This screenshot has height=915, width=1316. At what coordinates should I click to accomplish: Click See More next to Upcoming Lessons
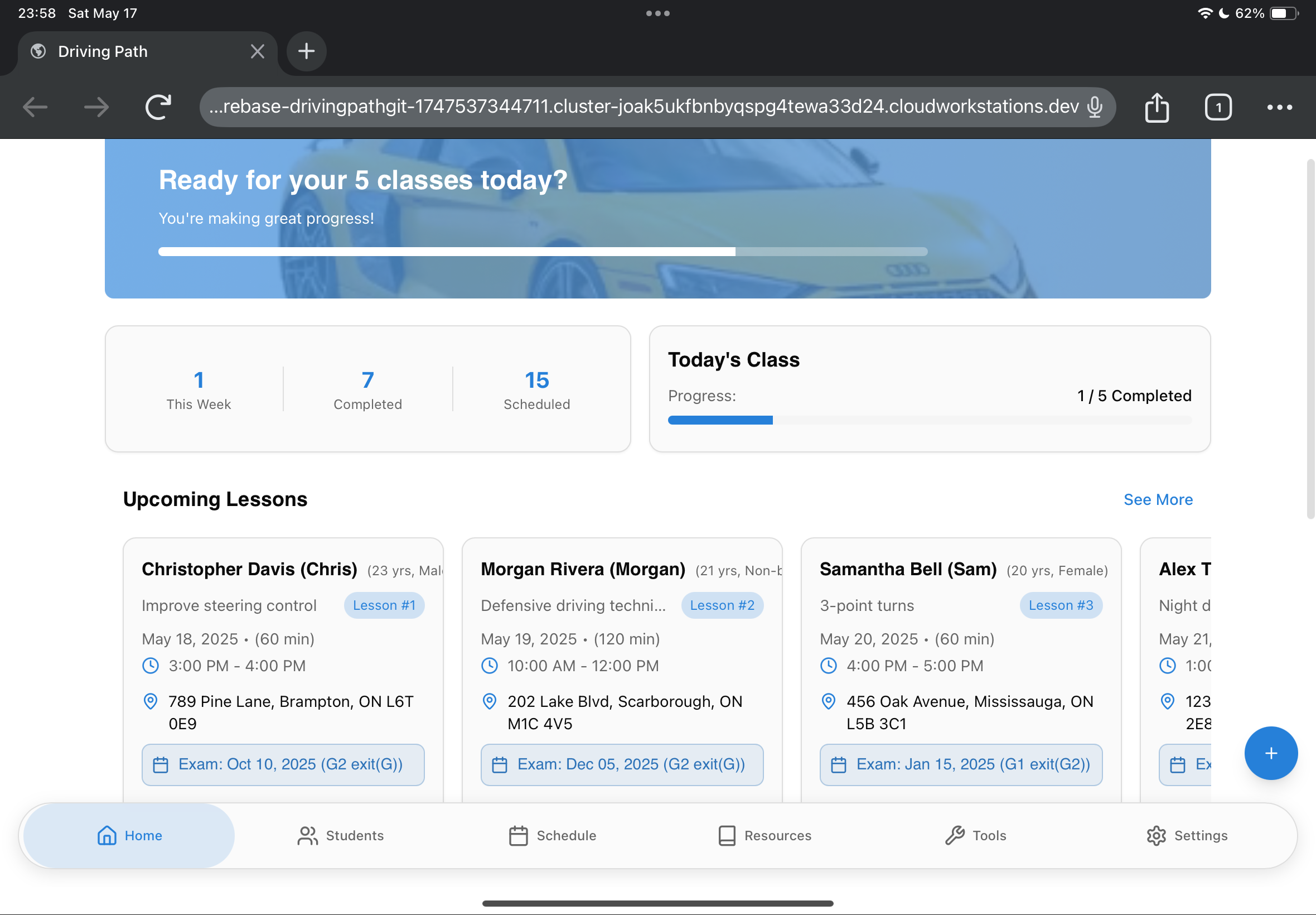[x=1157, y=499]
